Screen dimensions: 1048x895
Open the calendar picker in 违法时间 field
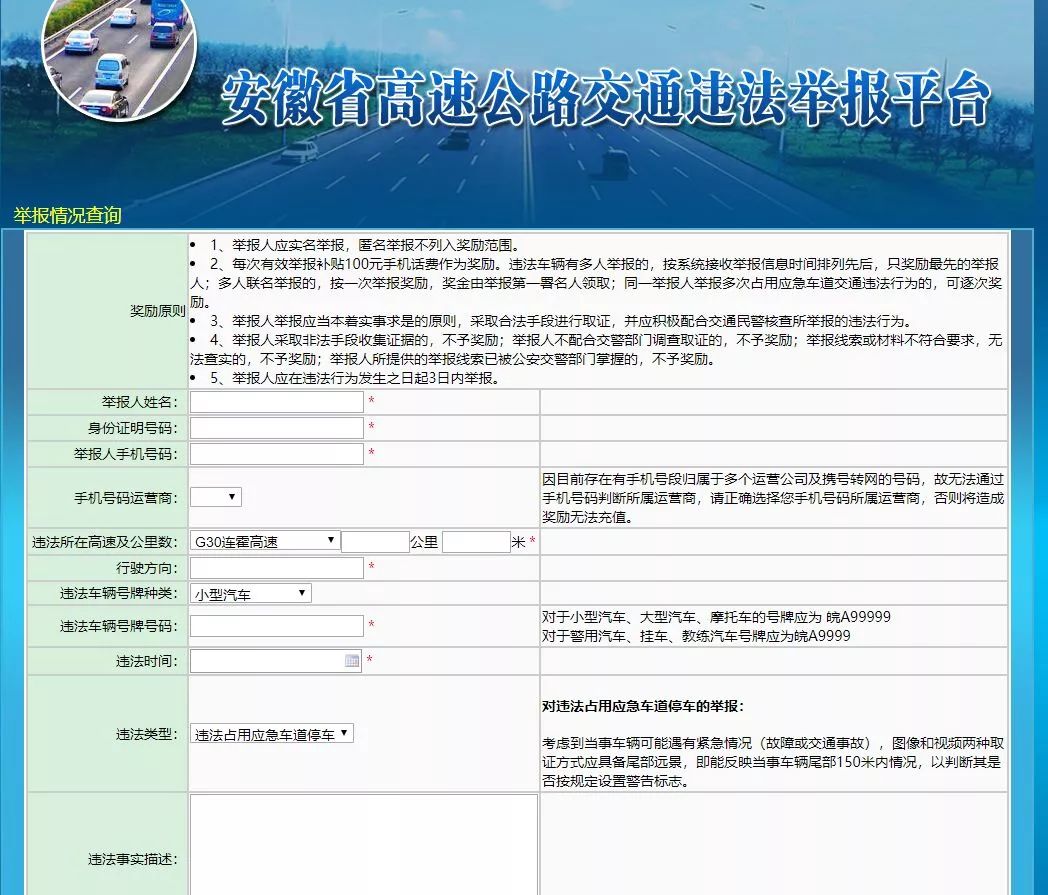tap(352, 661)
